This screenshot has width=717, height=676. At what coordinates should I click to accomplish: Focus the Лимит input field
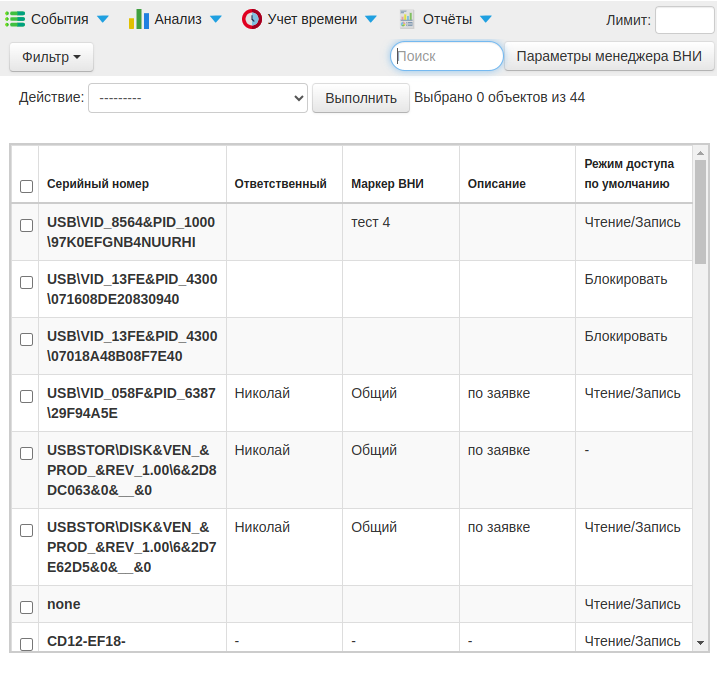684,20
